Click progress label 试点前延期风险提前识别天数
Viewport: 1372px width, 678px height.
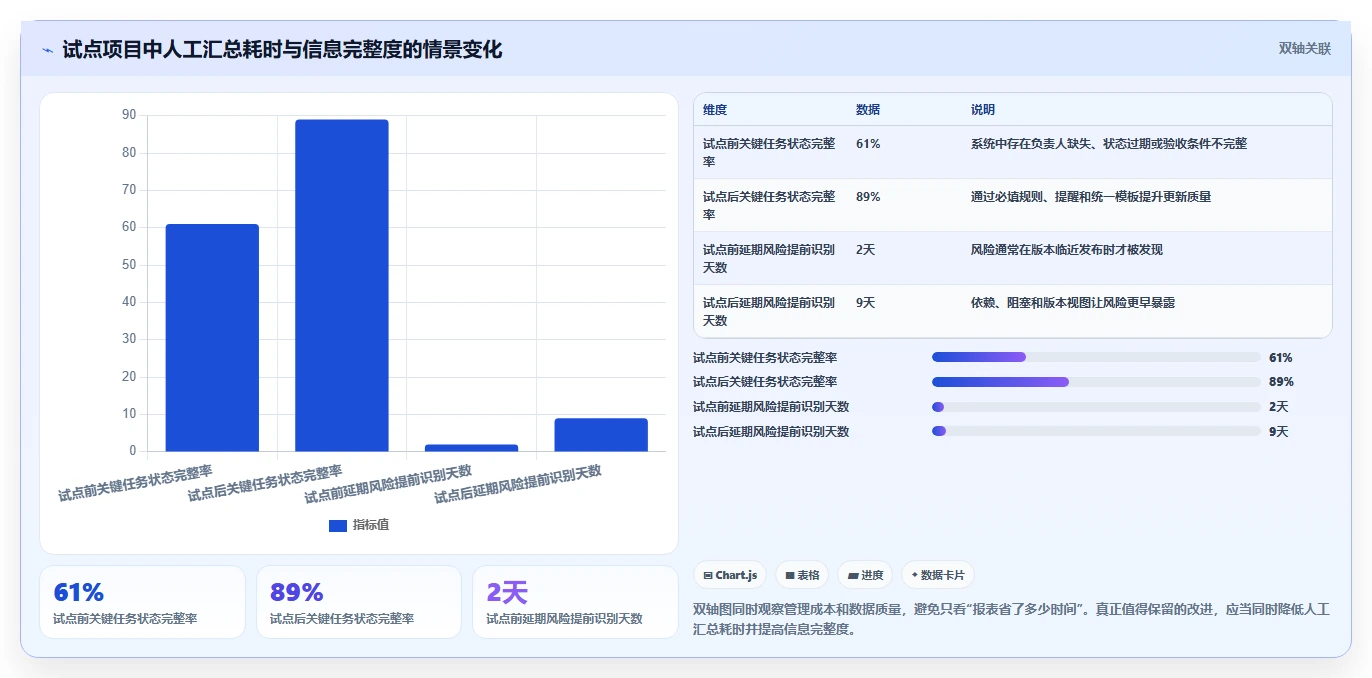[771, 407]
